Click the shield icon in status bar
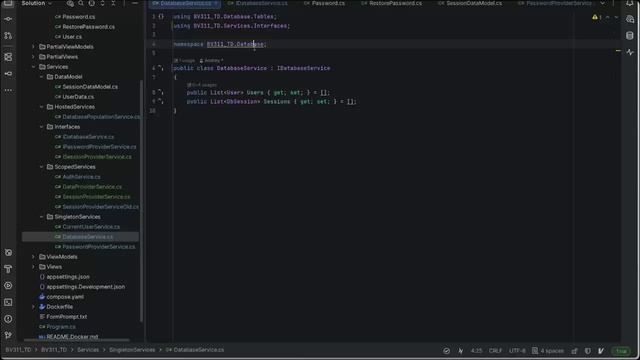The height and width of the screenshot is (360, 640). (588, 351)
